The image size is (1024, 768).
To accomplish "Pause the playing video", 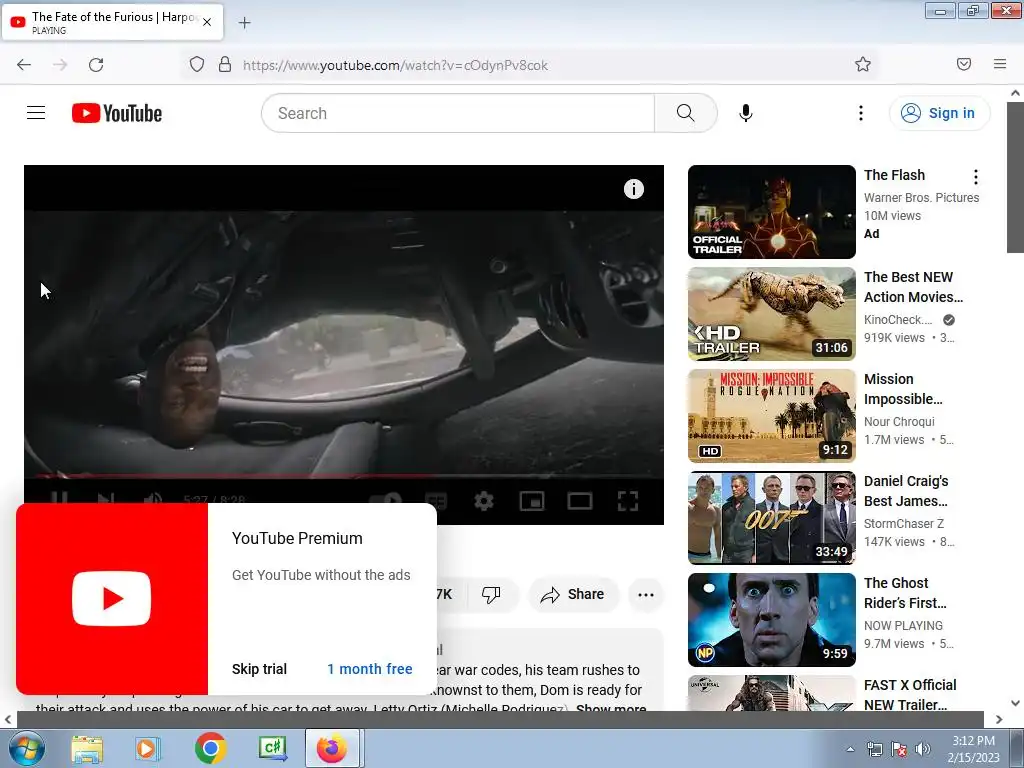I will [59, 500].
